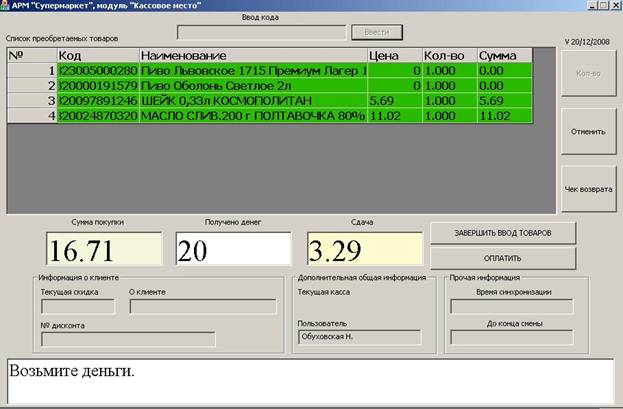Close the Кассовое место window
623x409 pixels.
coord(615,5)
